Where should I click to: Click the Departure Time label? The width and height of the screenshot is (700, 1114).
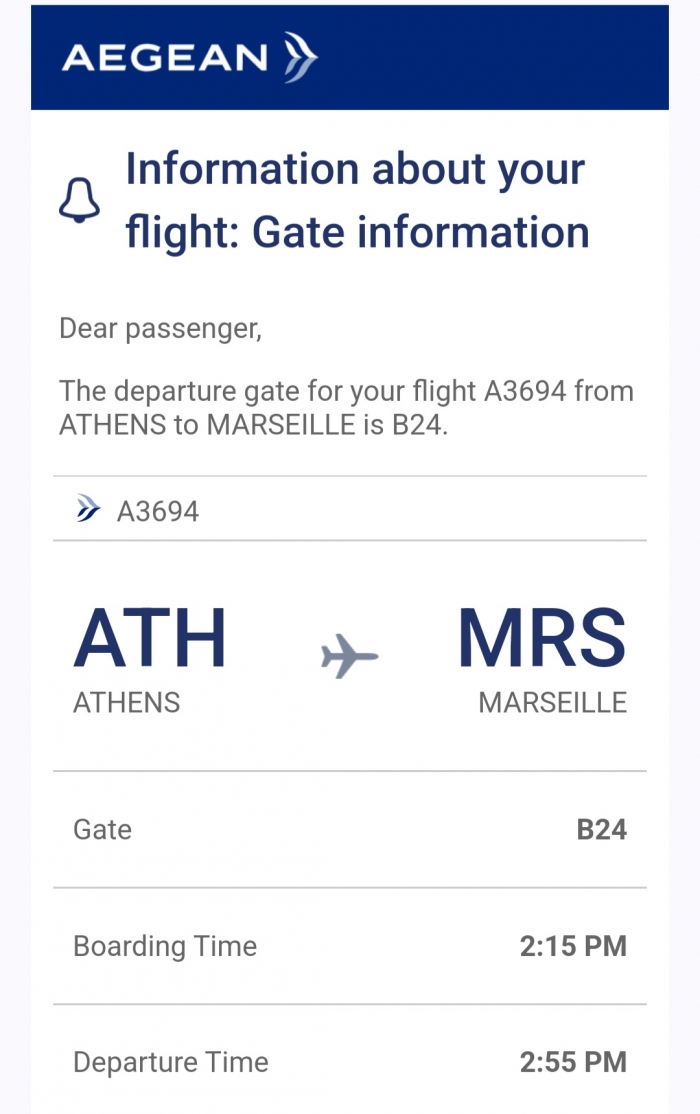171,1062
